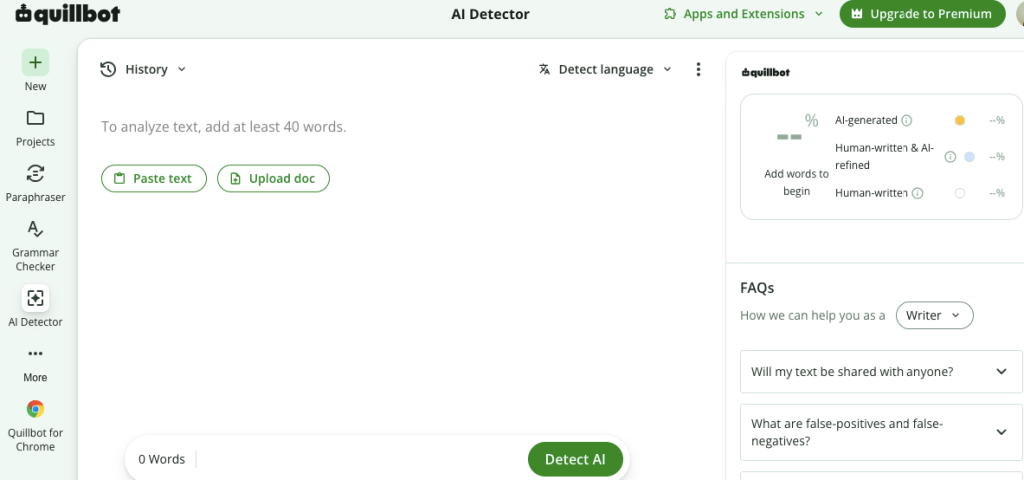Click the blue AI-refined color dot
The image size is (1024, 480).
click(x=969, y=157)
